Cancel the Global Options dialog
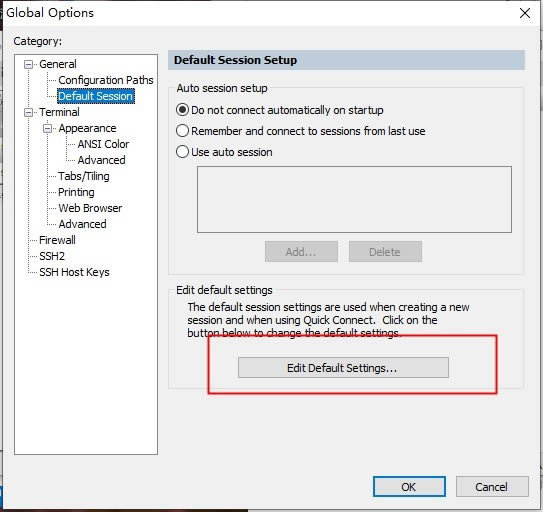This screenshot has width=543, height=512. pyautogui.click(x=492, y=487)
